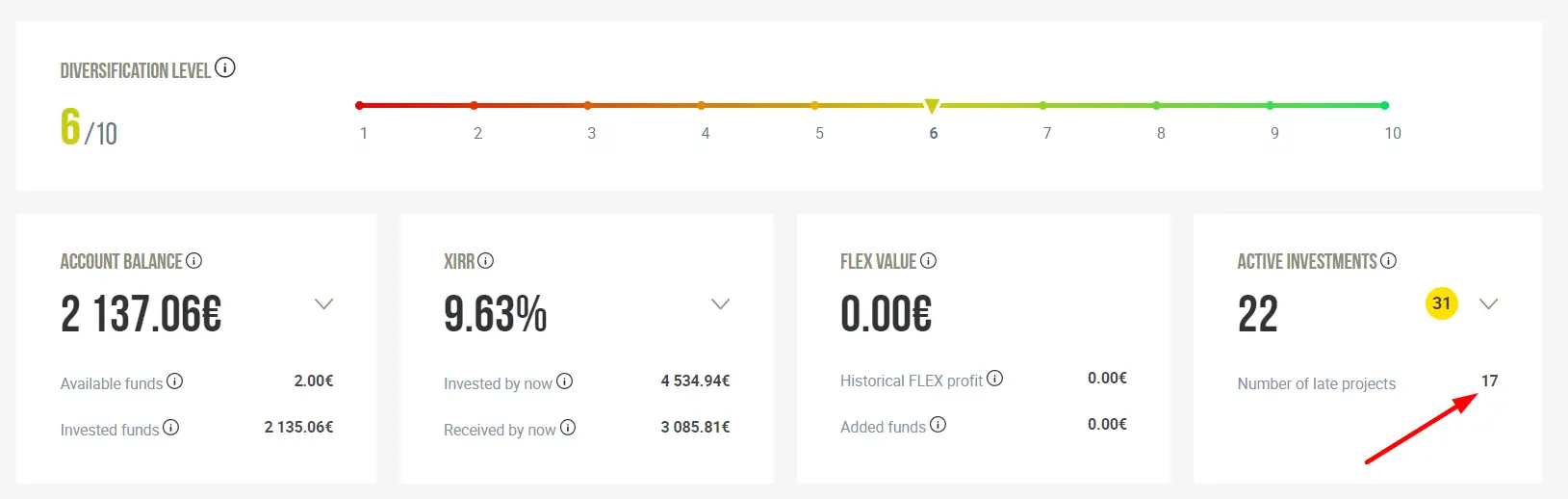This screenshot has height=499, width=1568.
Task: Click point 1 on diversification scale
Action: [x=360, y=105]
